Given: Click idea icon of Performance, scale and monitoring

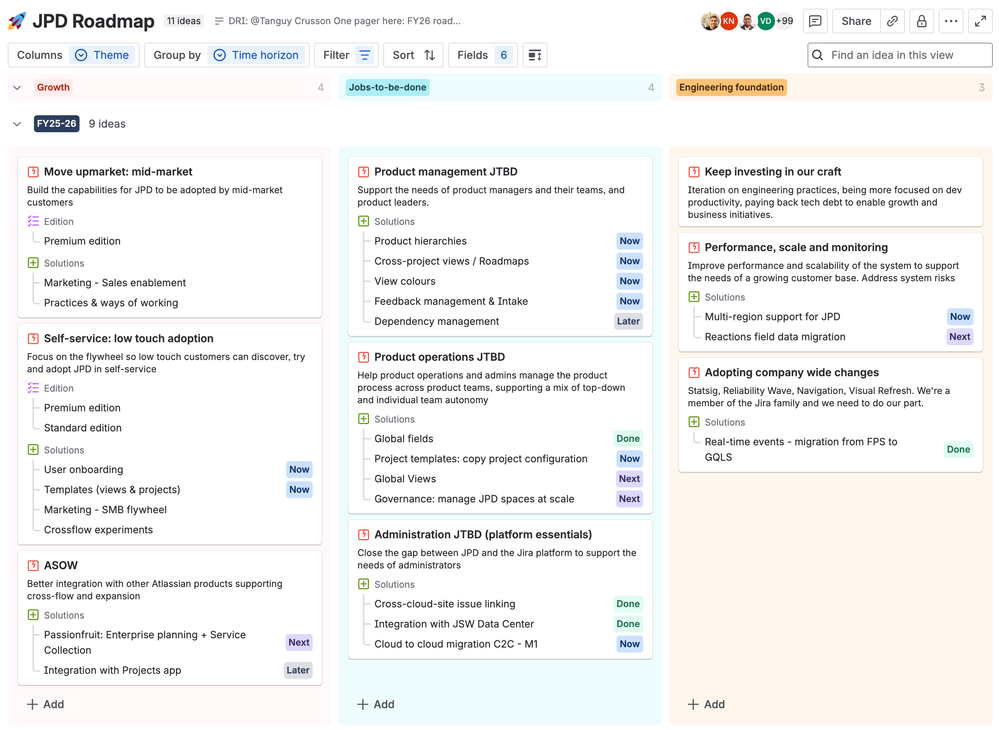Looking at the screenshot, I should (694, 248).
